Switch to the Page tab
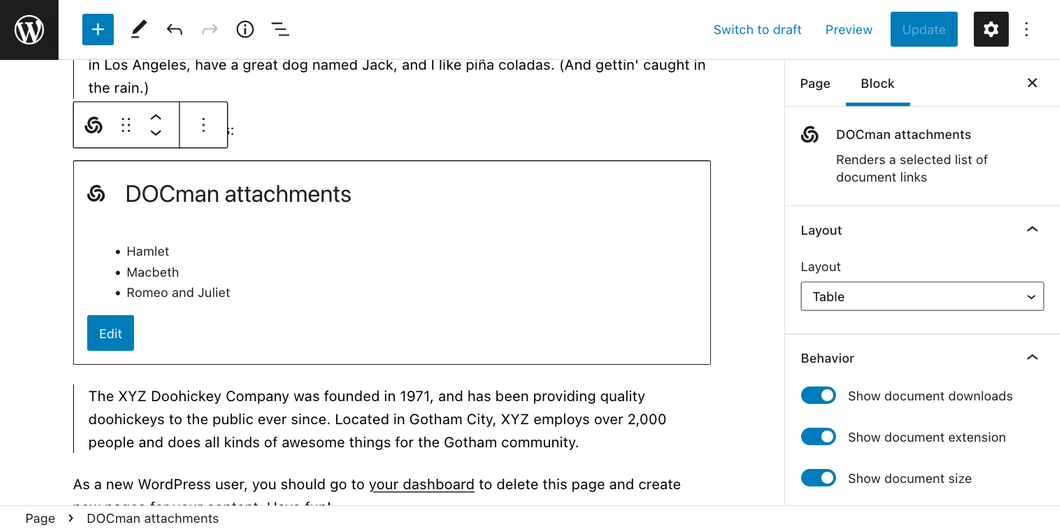The image size is (1060, 530). point(815,84)
